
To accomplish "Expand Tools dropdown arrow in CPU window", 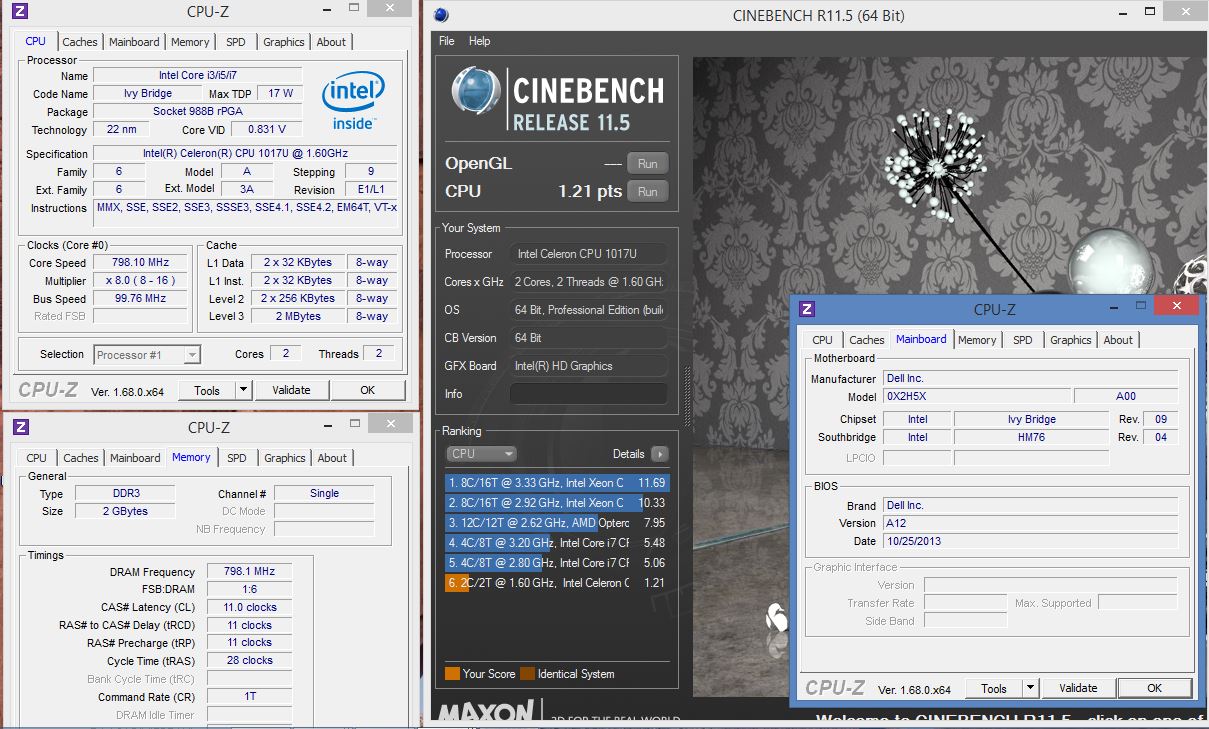I will [x=243, y=390].
